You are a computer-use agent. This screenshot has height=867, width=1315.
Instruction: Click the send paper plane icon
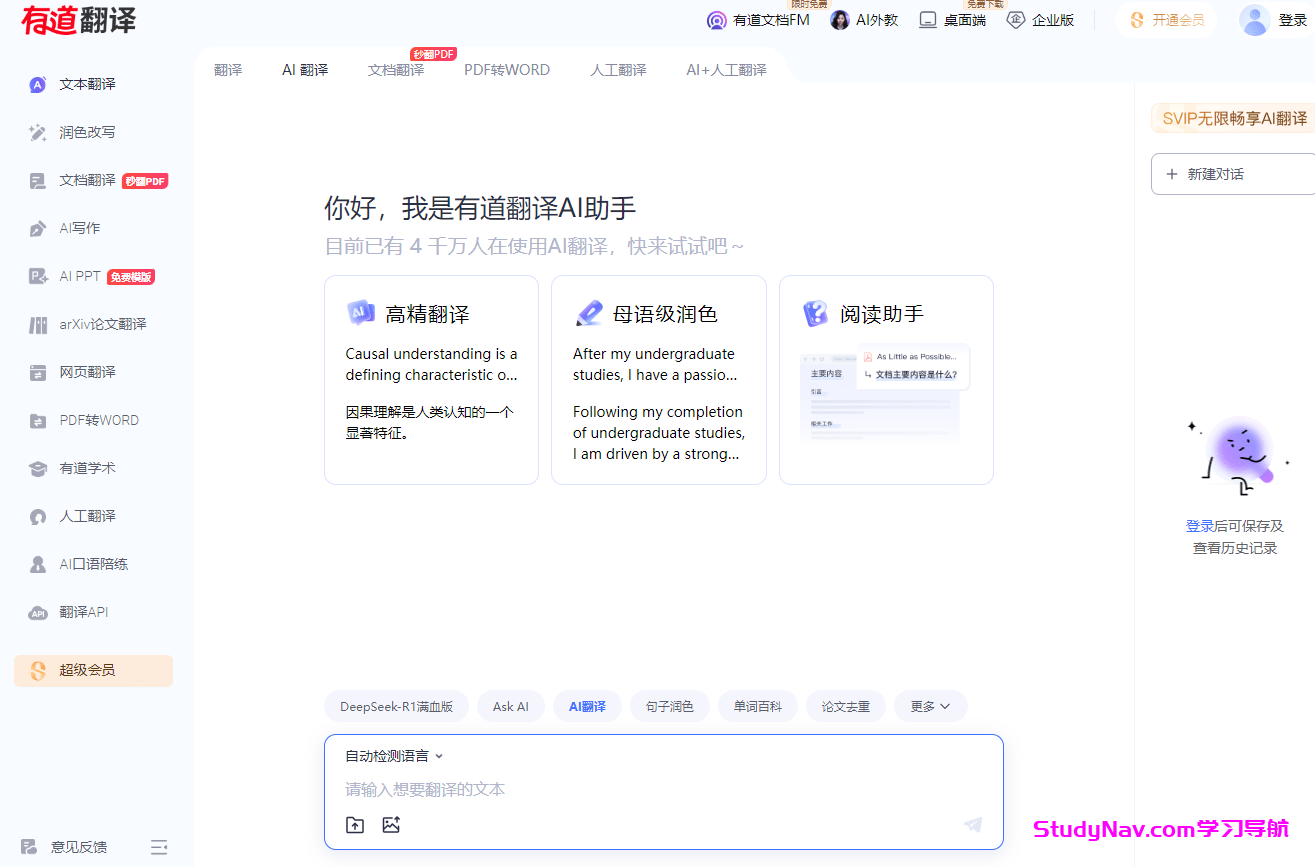click(x=973, y=824)
